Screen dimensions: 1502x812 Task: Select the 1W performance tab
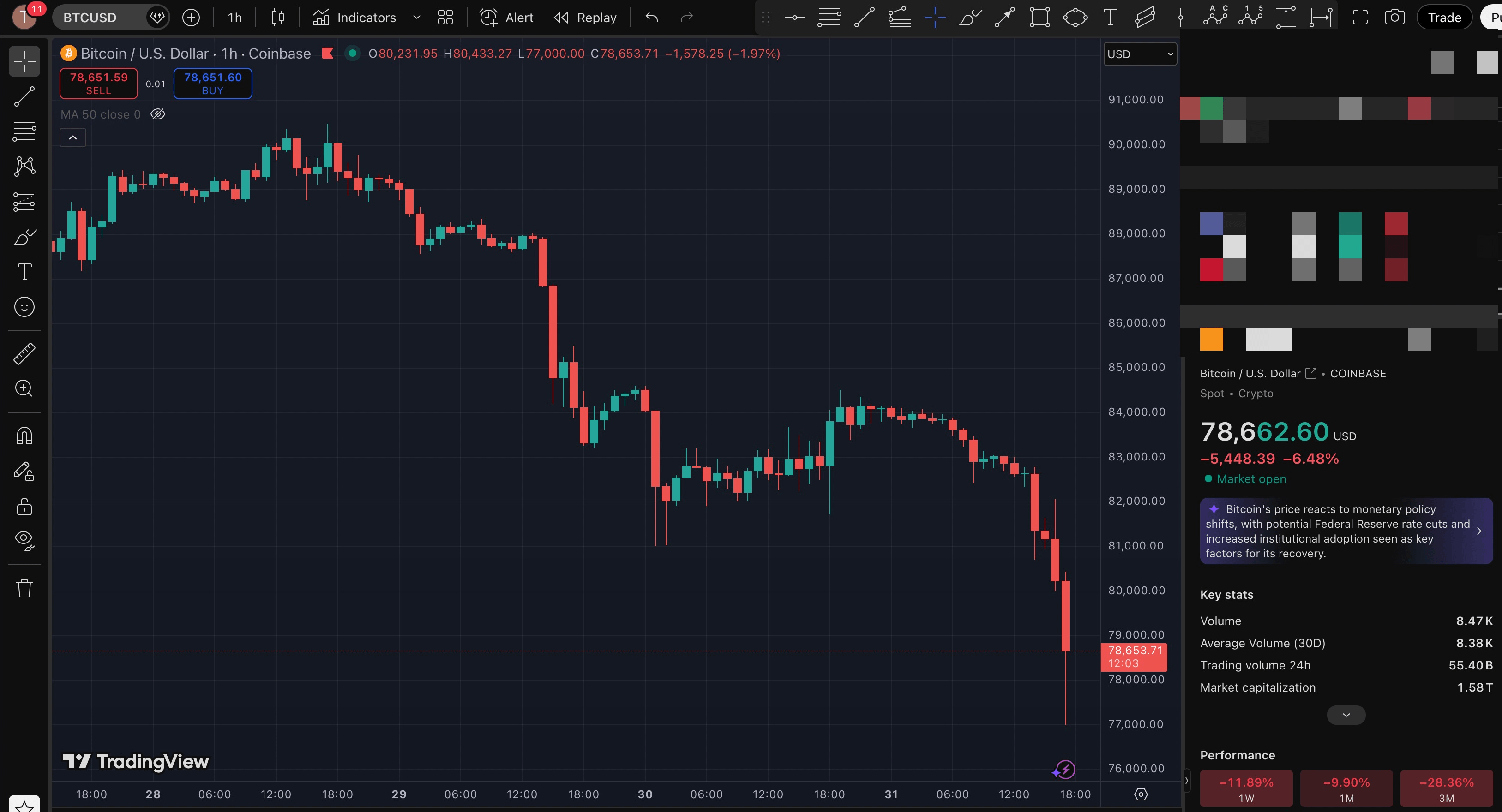[1246, 788]
